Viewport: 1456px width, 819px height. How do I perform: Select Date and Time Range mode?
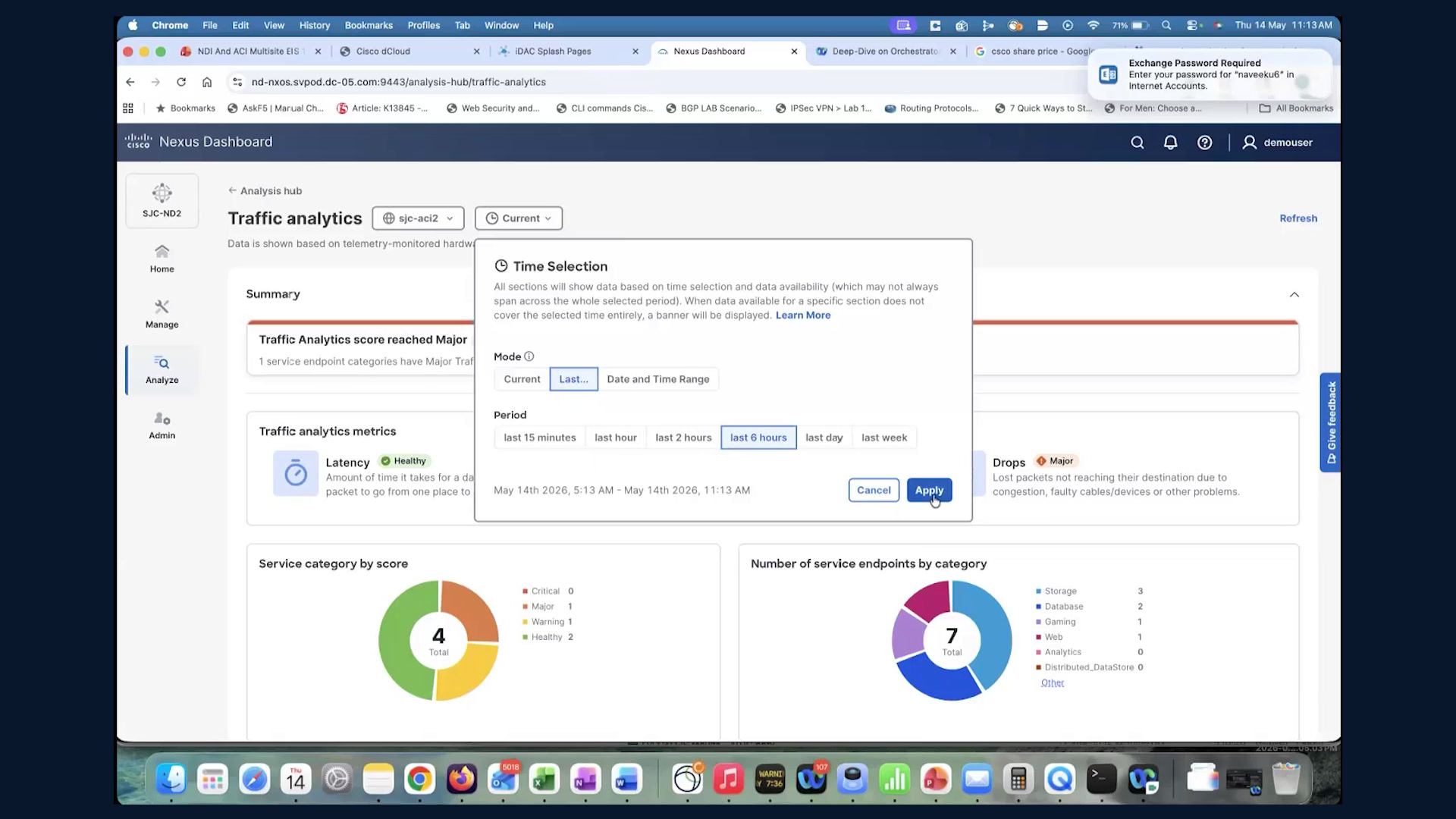(x=657, y=379)
